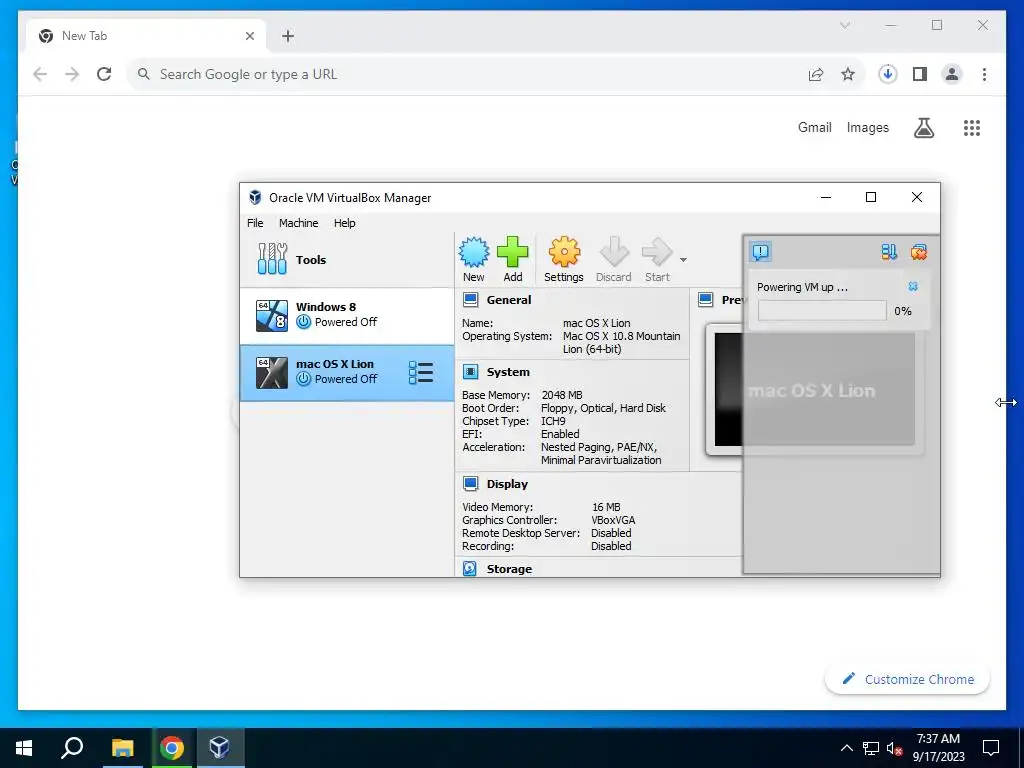Click the '16 MB' video memory value
Screen dimensions: 1024x768
point(606,507)
